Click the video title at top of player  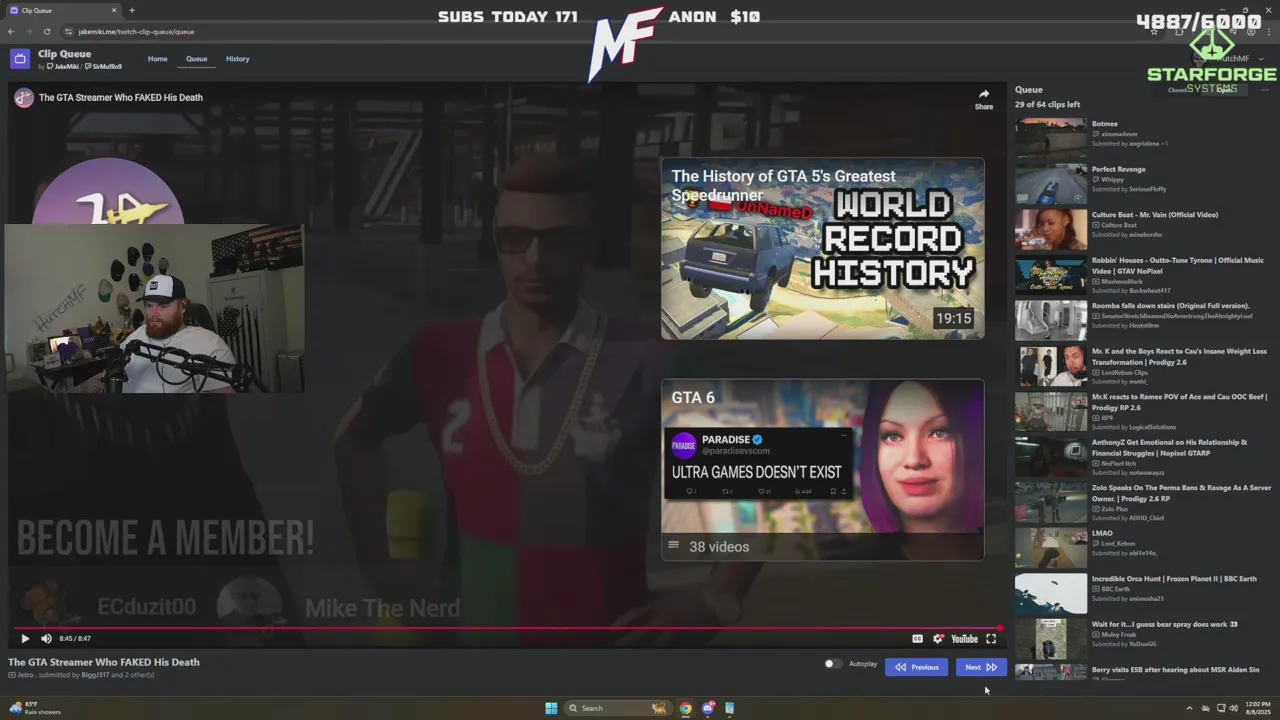[120, 98]
